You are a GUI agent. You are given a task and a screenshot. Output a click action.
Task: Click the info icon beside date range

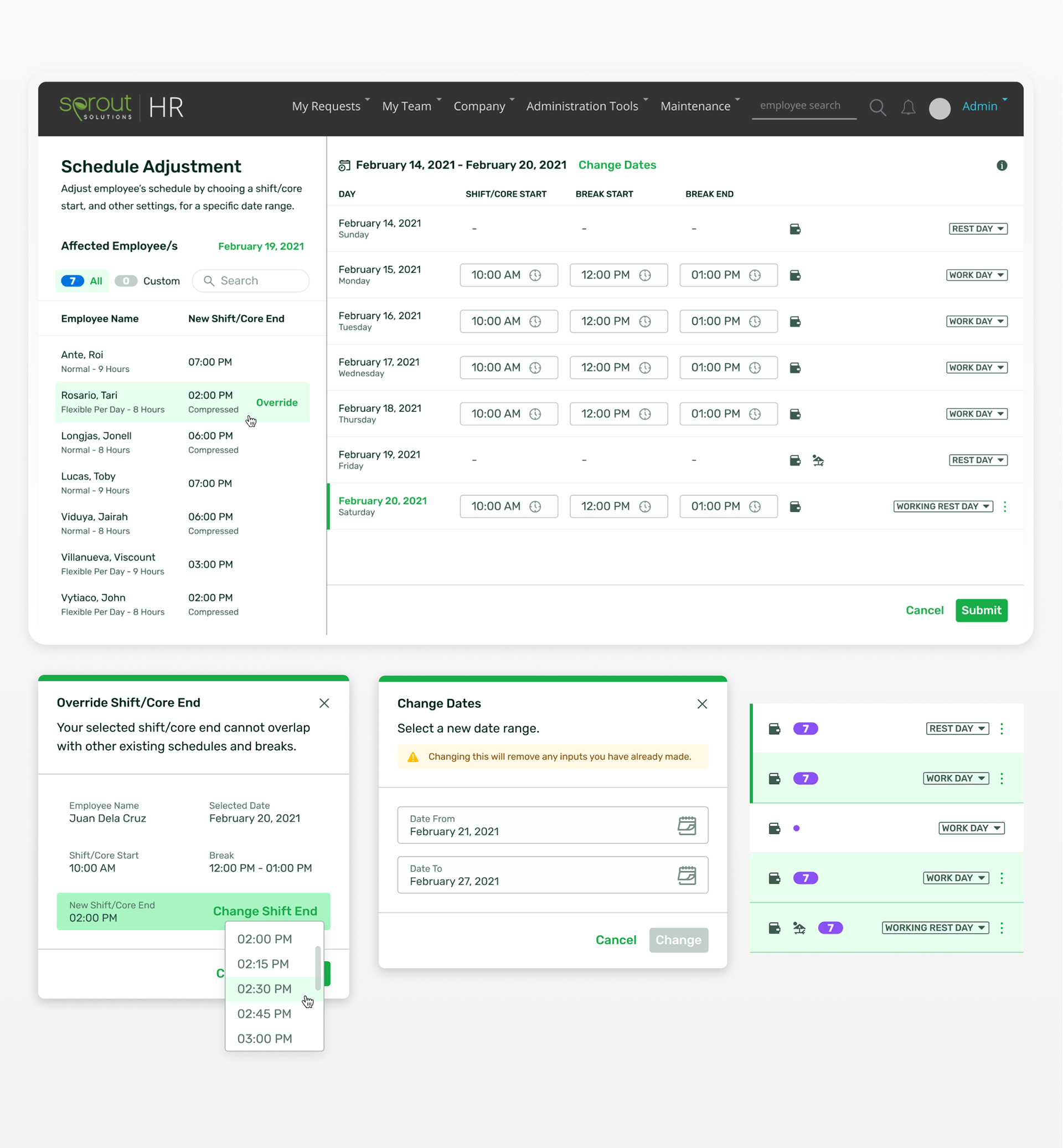[x=1002, y=165]
